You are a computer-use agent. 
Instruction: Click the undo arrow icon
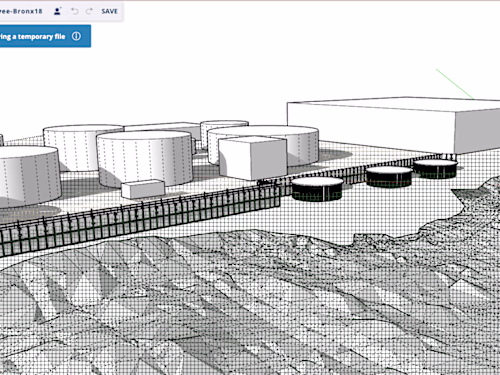click(x=75, y=11)
